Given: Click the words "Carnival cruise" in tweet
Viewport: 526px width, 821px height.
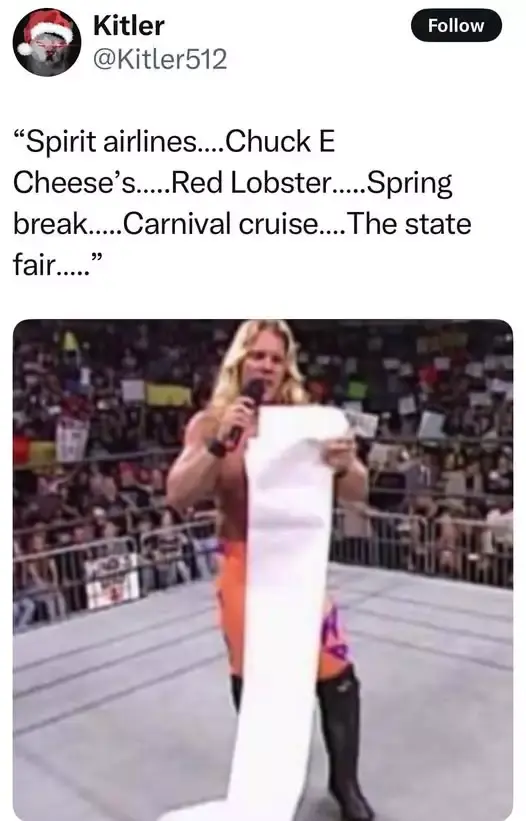Looking at the screenshot, I should click(220, 224).
